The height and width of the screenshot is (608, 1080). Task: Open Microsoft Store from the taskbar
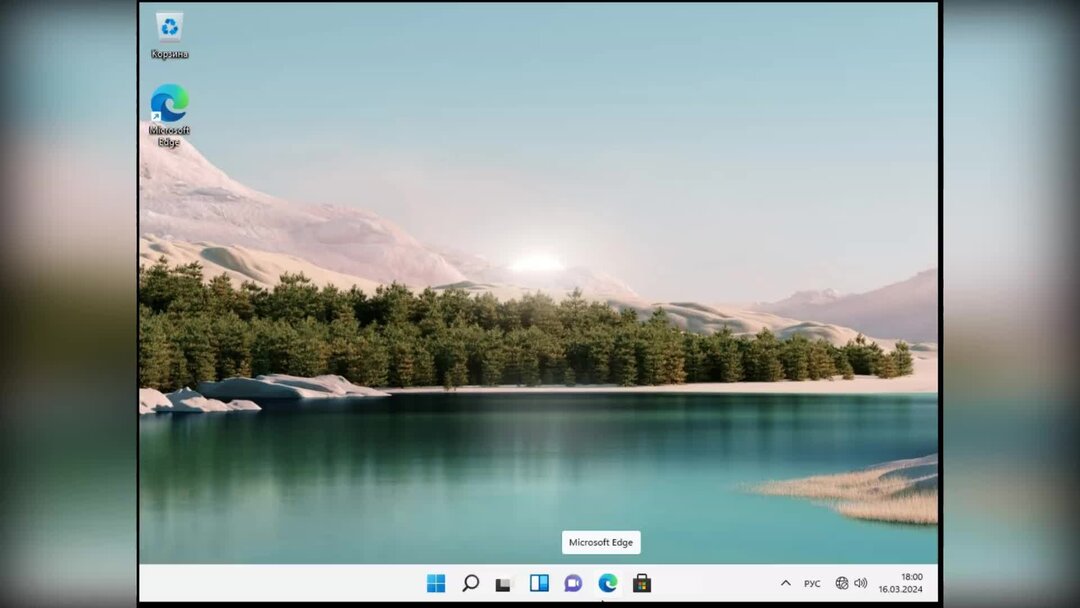tap(642, 583)
